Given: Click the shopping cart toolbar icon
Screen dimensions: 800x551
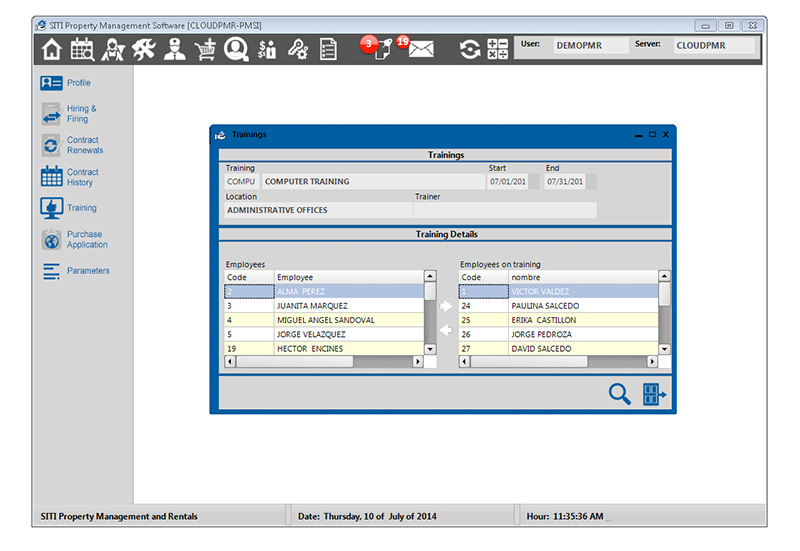Looking at the screenshot, I should click(205, 49).
